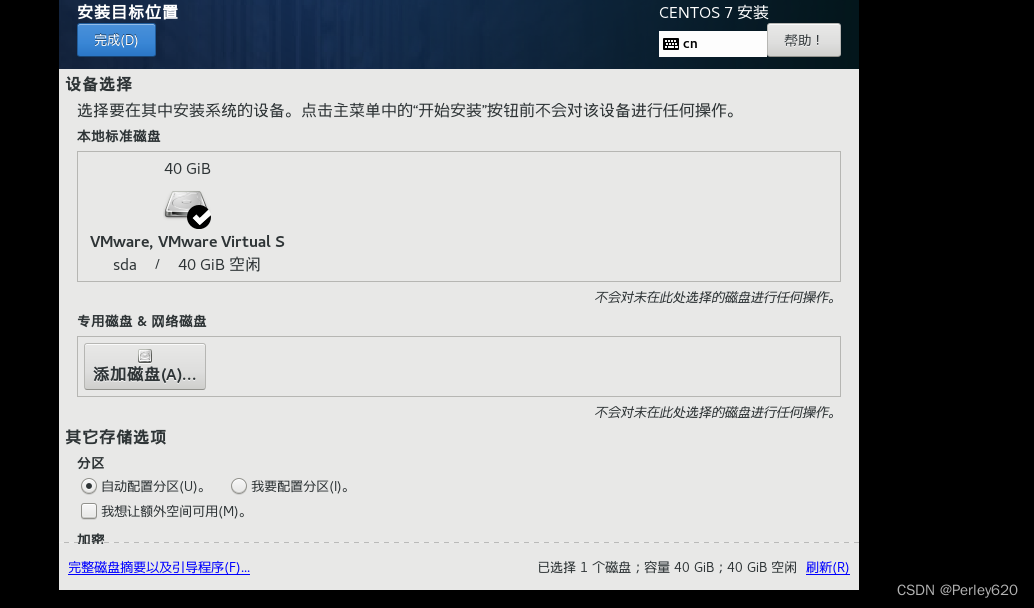
Task: Select the cn keyboard layout field
Action: (x=713, y=44)
